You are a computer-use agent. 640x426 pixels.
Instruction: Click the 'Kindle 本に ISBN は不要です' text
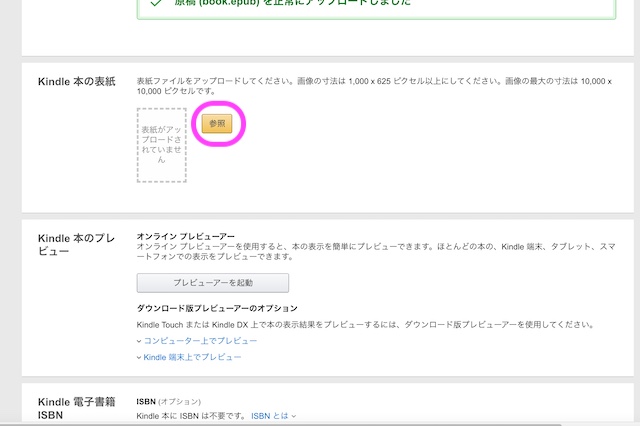(x=190, y=415)
